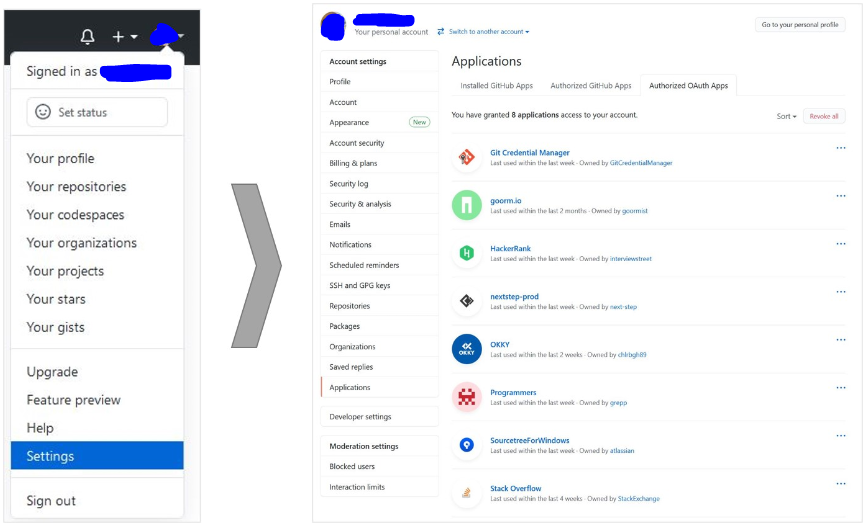Select the Authorized OAuth Apps tab
This screenshot has width=866, height=528.
[x=688, y=86]
